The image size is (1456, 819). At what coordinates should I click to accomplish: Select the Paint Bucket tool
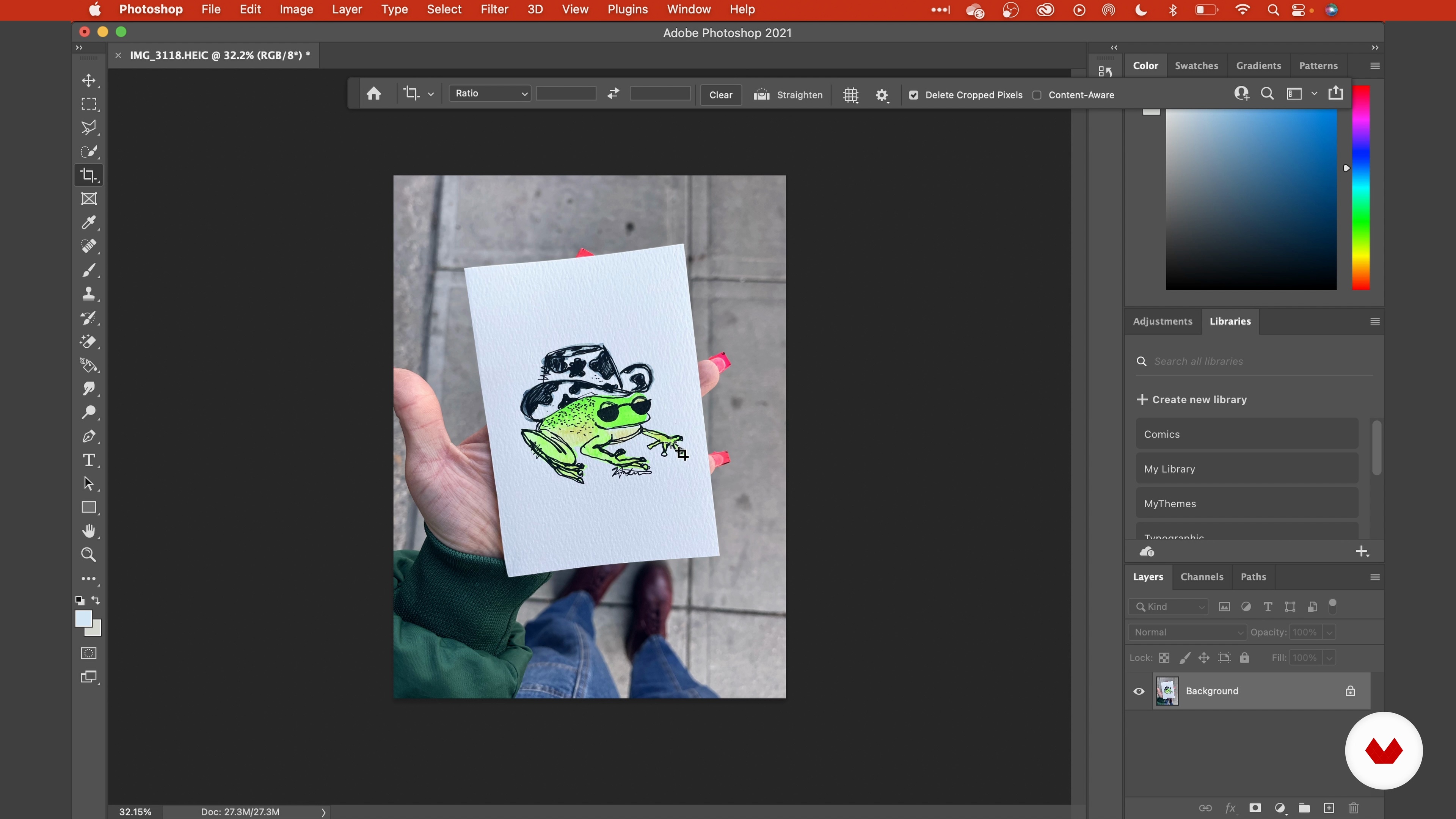pos(89,365)
